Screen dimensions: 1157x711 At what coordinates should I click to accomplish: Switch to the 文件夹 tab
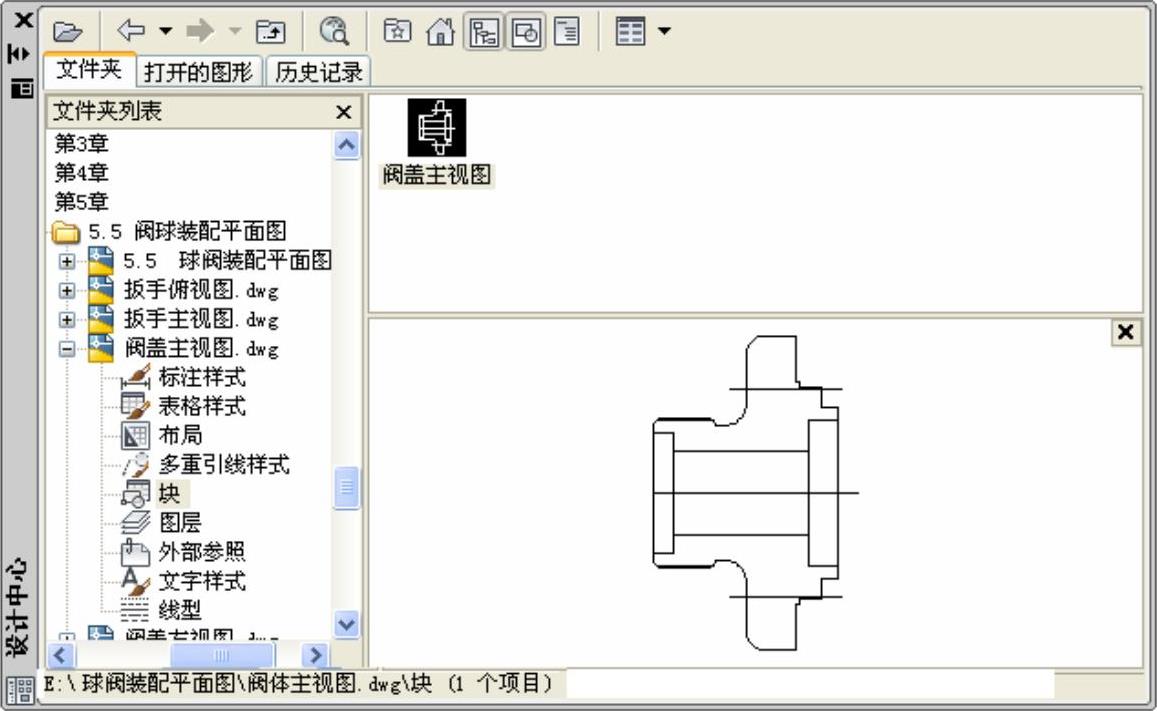pos(89,69)
